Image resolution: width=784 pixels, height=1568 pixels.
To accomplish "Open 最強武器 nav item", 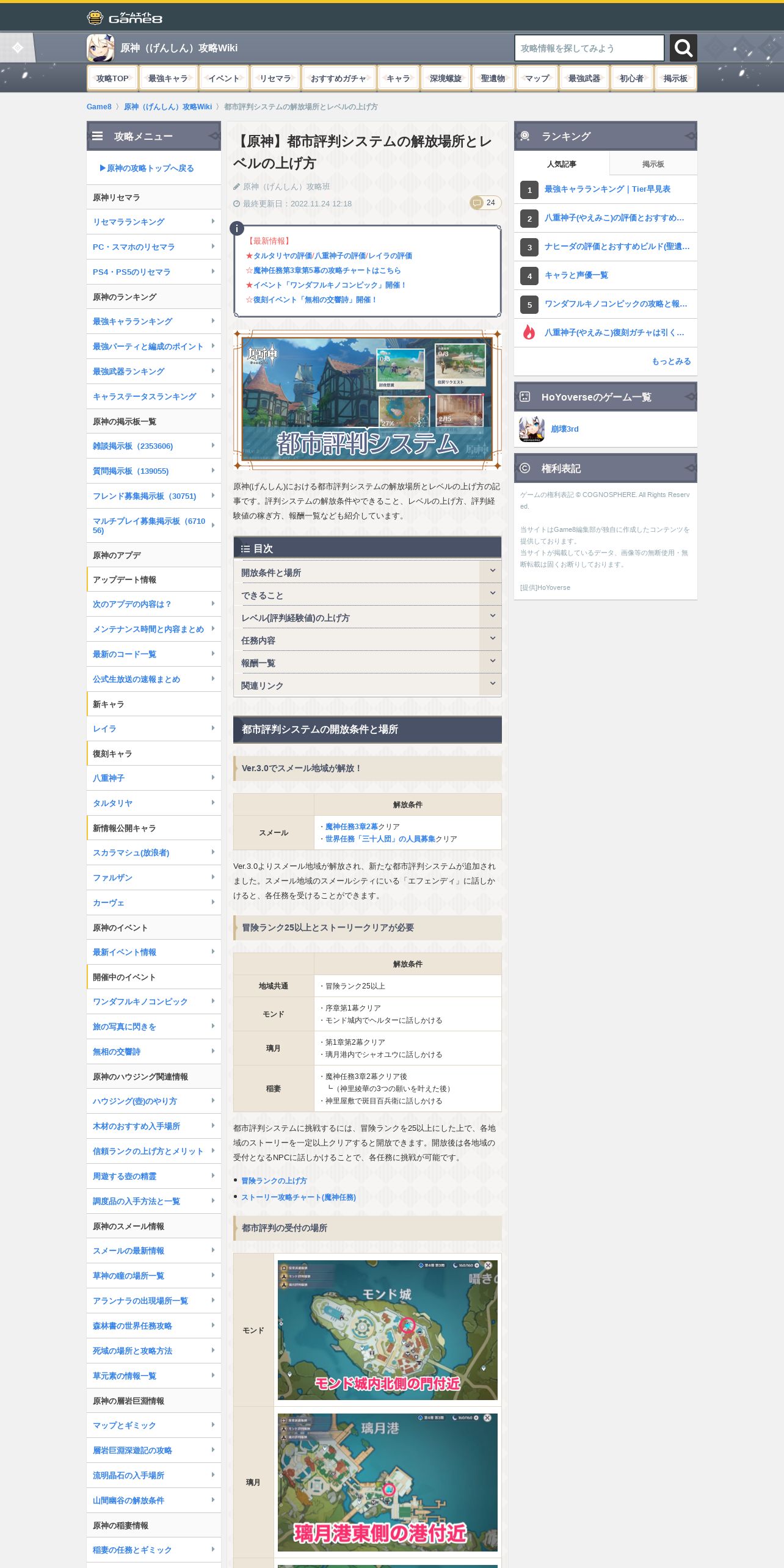I will tap(584, 78).
